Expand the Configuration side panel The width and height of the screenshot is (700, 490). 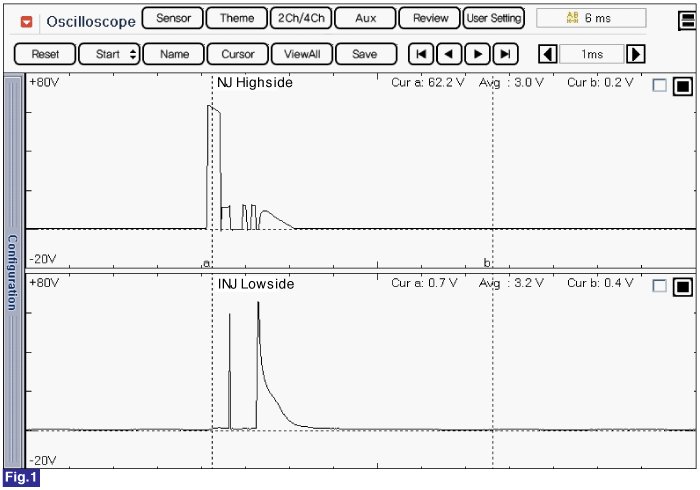click(13, 270)
